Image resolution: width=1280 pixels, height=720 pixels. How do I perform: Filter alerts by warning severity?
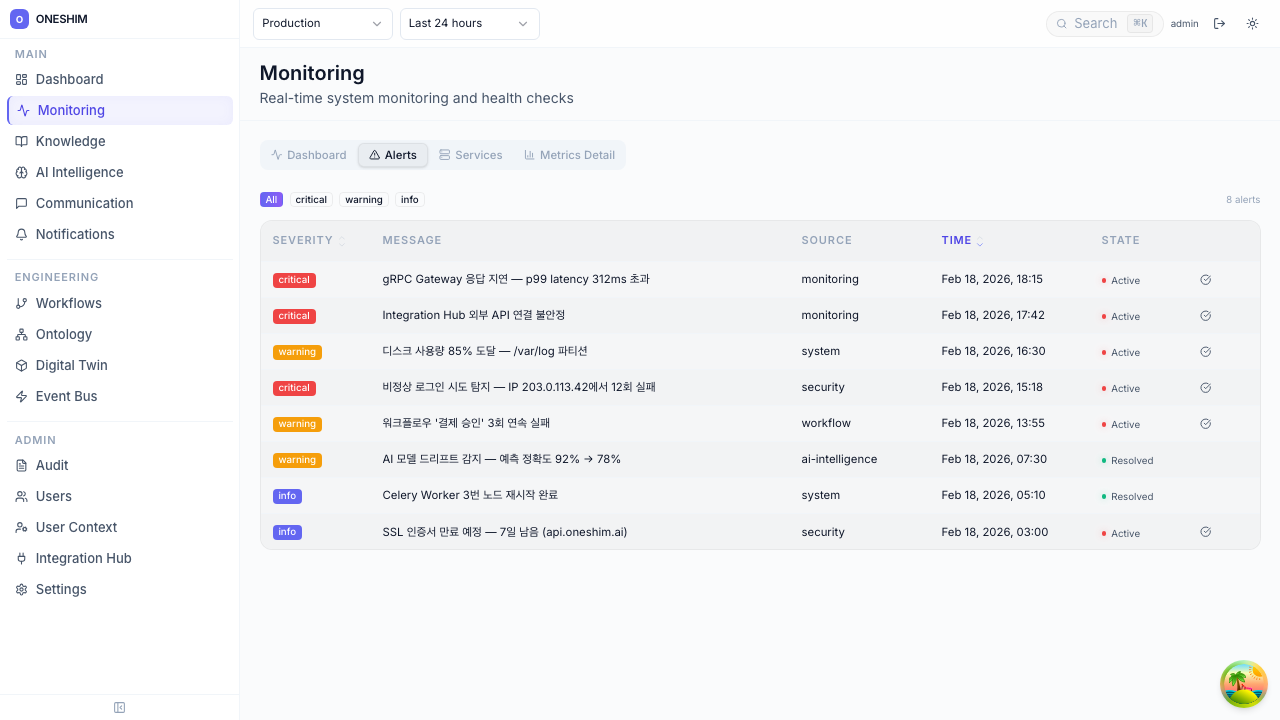pos(364,200)
